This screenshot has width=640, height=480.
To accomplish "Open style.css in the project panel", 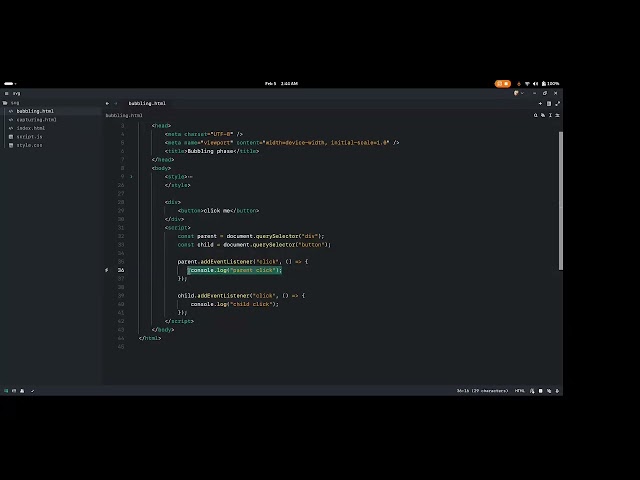I will point(29,145).
